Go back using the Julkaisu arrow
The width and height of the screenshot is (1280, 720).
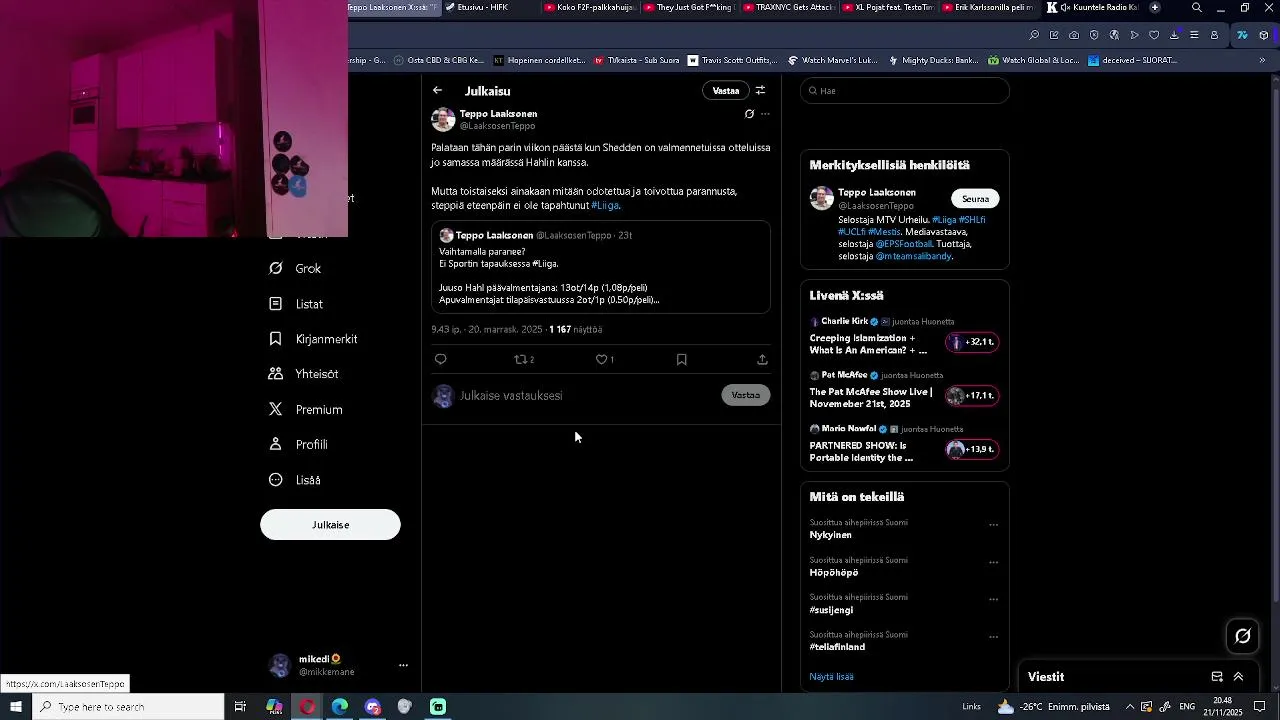(437, 90)
